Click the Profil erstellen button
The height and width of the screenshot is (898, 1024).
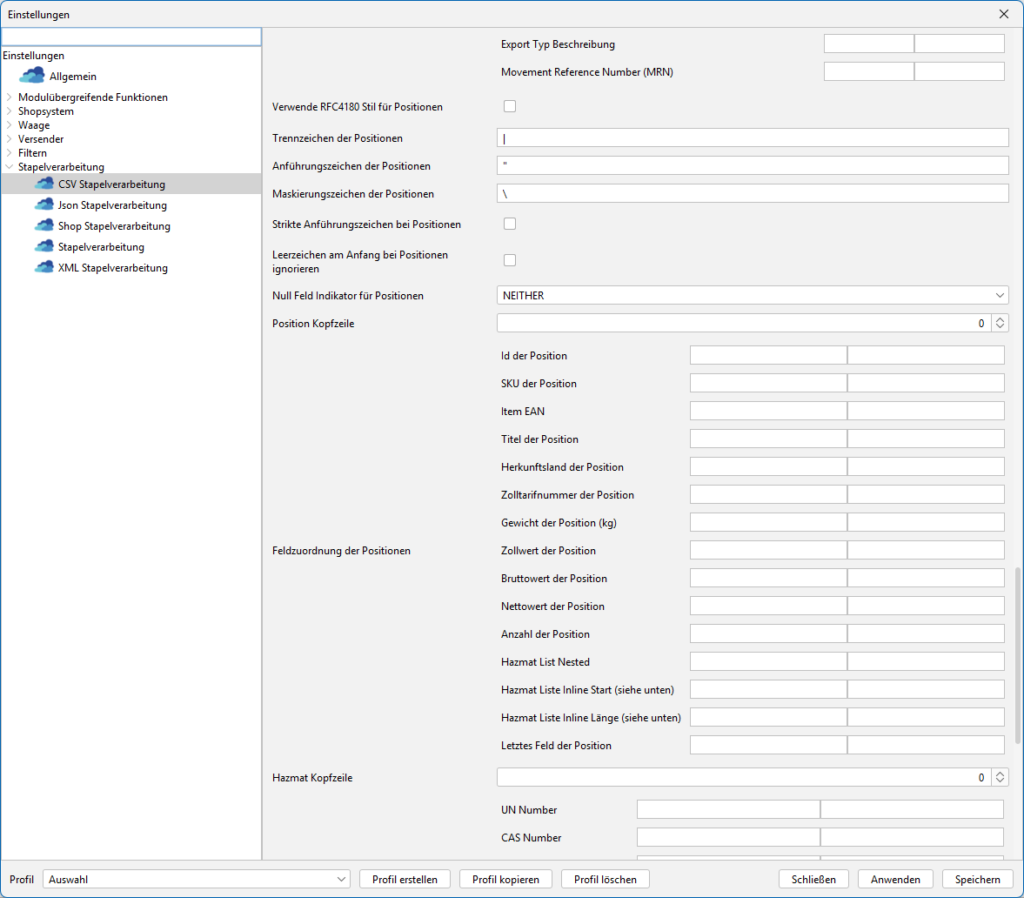click(x=404, y=879)
